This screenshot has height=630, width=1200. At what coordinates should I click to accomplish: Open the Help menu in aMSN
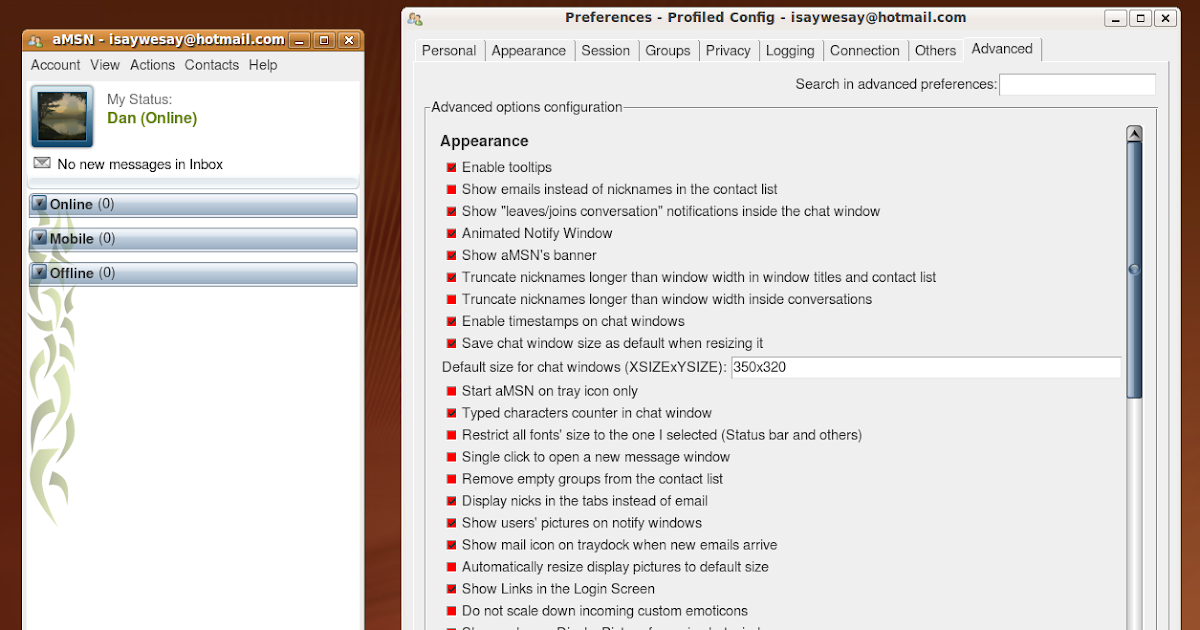pos(263,65)
